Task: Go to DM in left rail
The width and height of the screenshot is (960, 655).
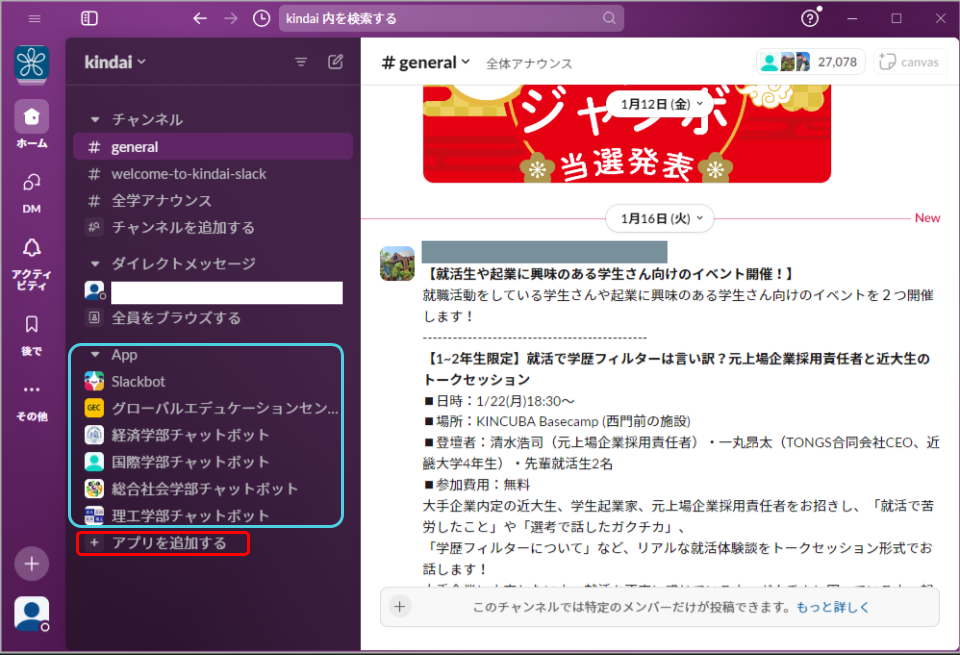Action: (31, 190)
